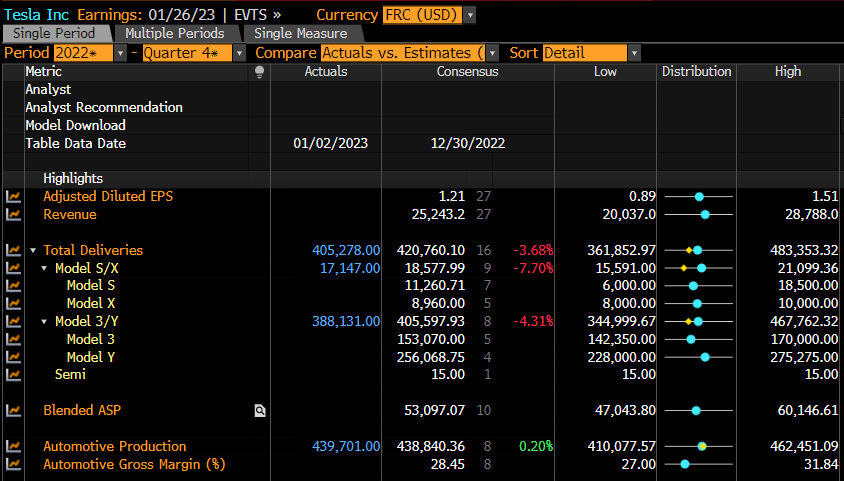Open chart icon for Total Deliveries

pos(13,251)
